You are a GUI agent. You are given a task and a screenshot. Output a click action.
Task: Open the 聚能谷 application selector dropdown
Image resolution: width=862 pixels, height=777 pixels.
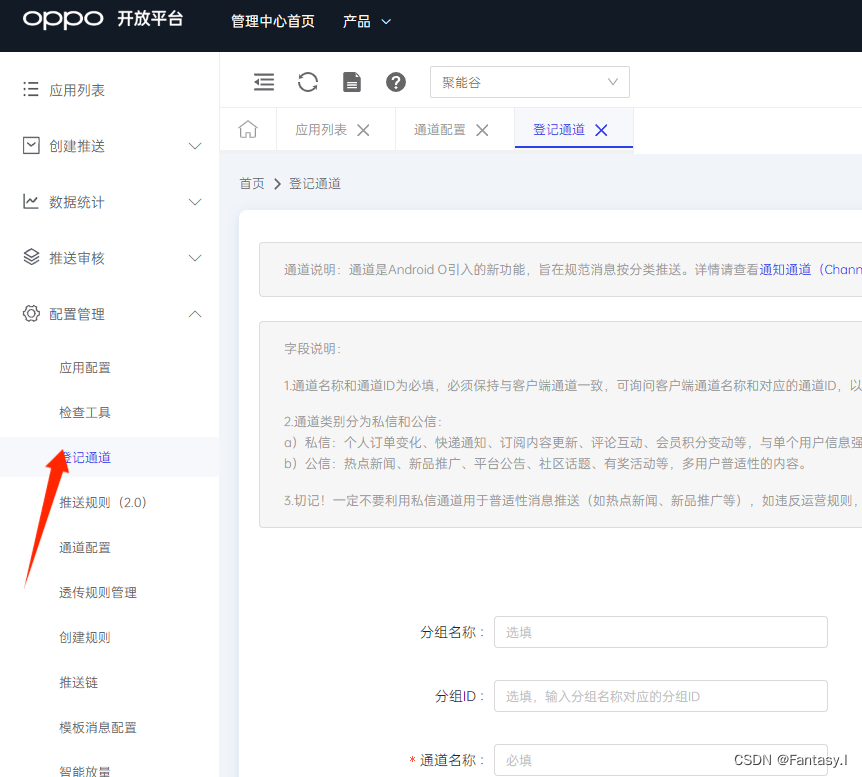[x=529, y=82]
